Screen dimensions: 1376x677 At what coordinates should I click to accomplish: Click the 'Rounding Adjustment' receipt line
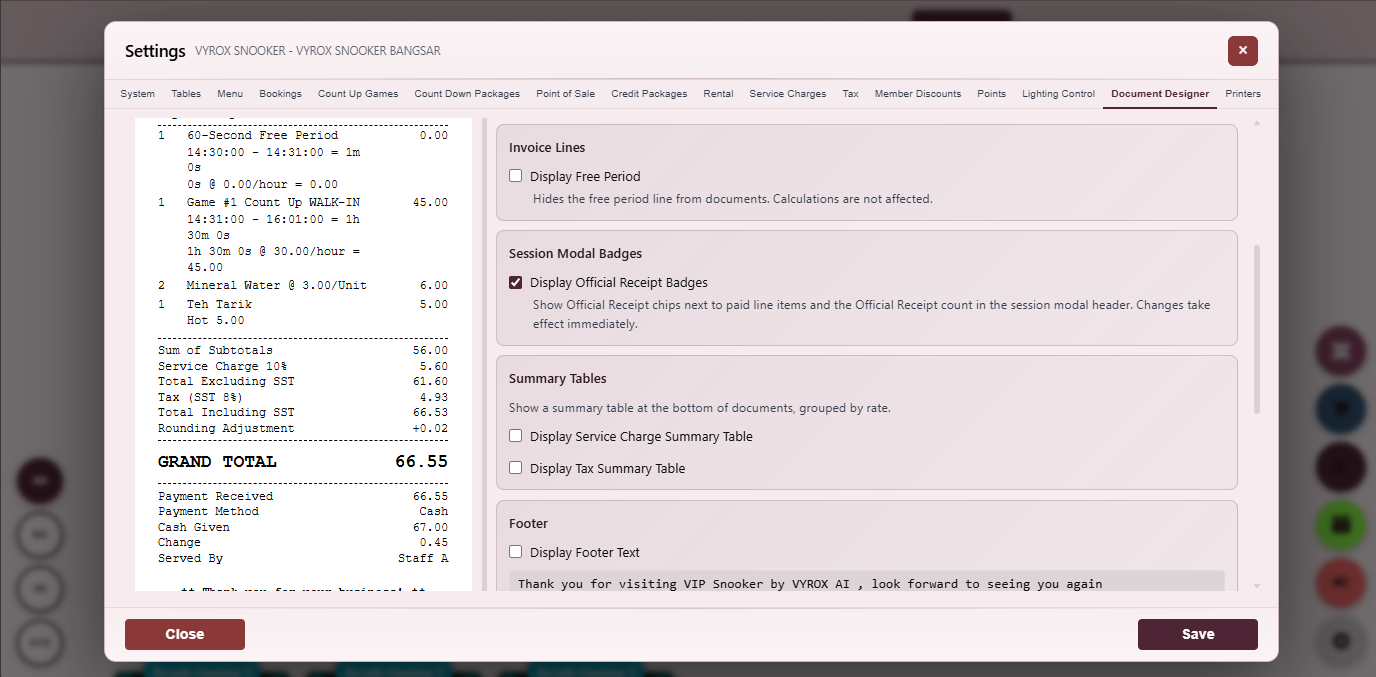pyautogui.click(x=303, y=428)
